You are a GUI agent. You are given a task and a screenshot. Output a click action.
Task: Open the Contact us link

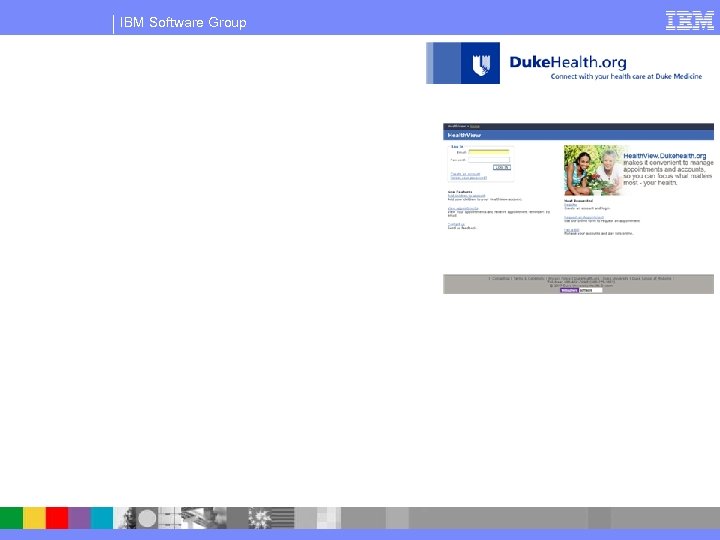456,224
